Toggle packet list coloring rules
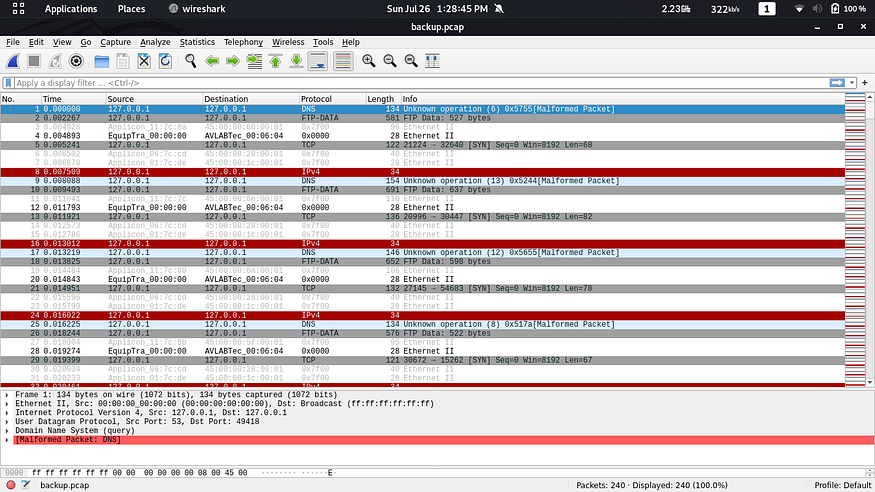 (343, 61)
